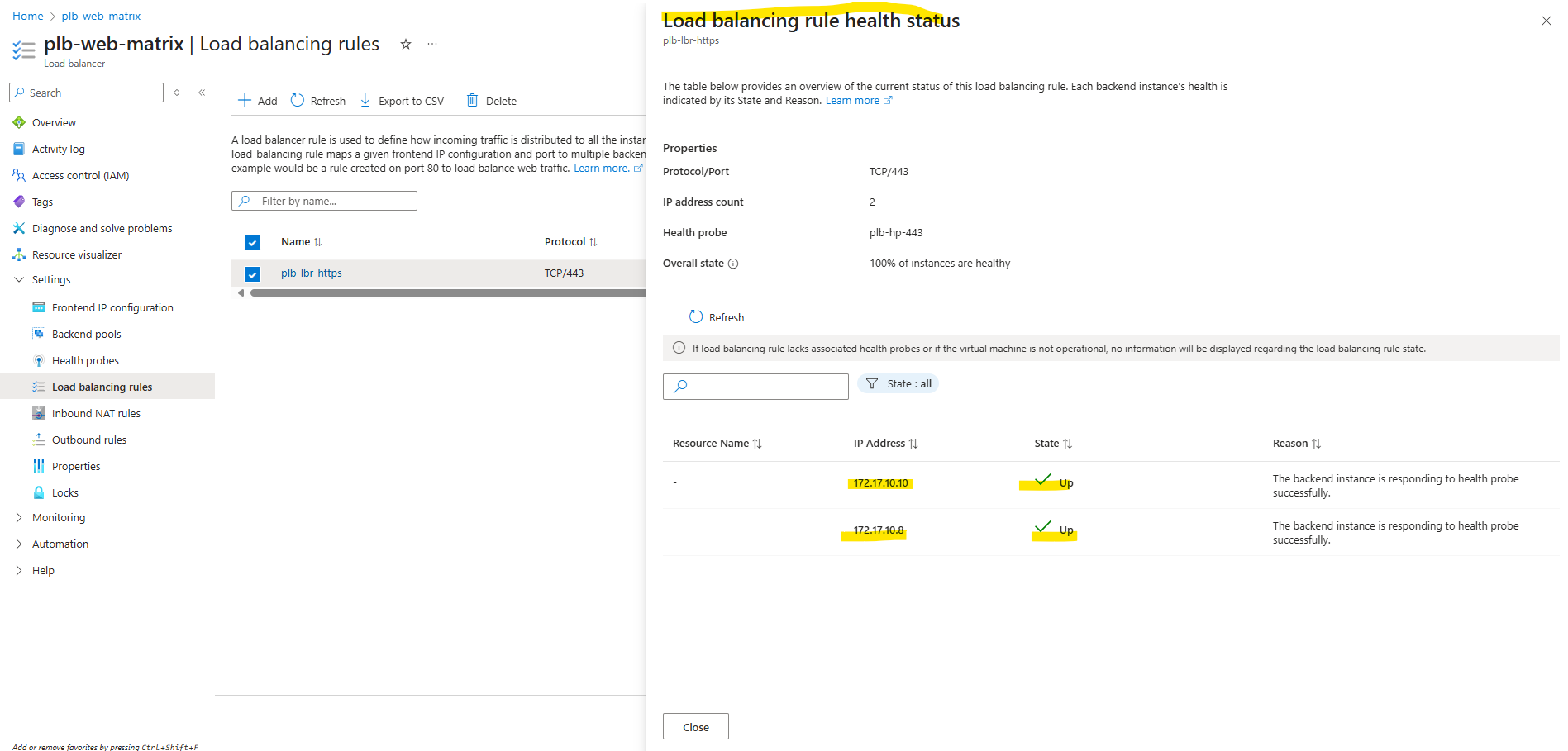Click the sidebar Search field
Image resolution: width=1568 pixels, height=751 pixels.
point(87,93)
